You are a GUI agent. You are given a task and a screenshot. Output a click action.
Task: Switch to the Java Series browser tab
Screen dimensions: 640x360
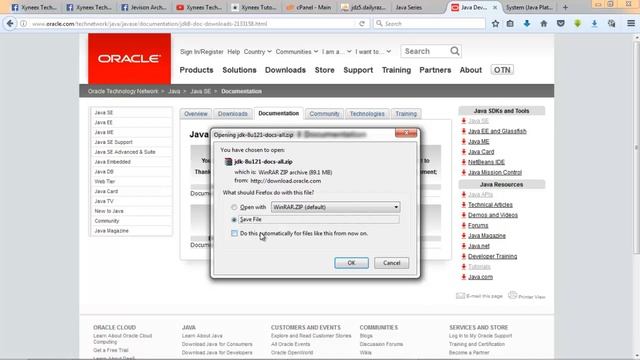coord(409,7)
